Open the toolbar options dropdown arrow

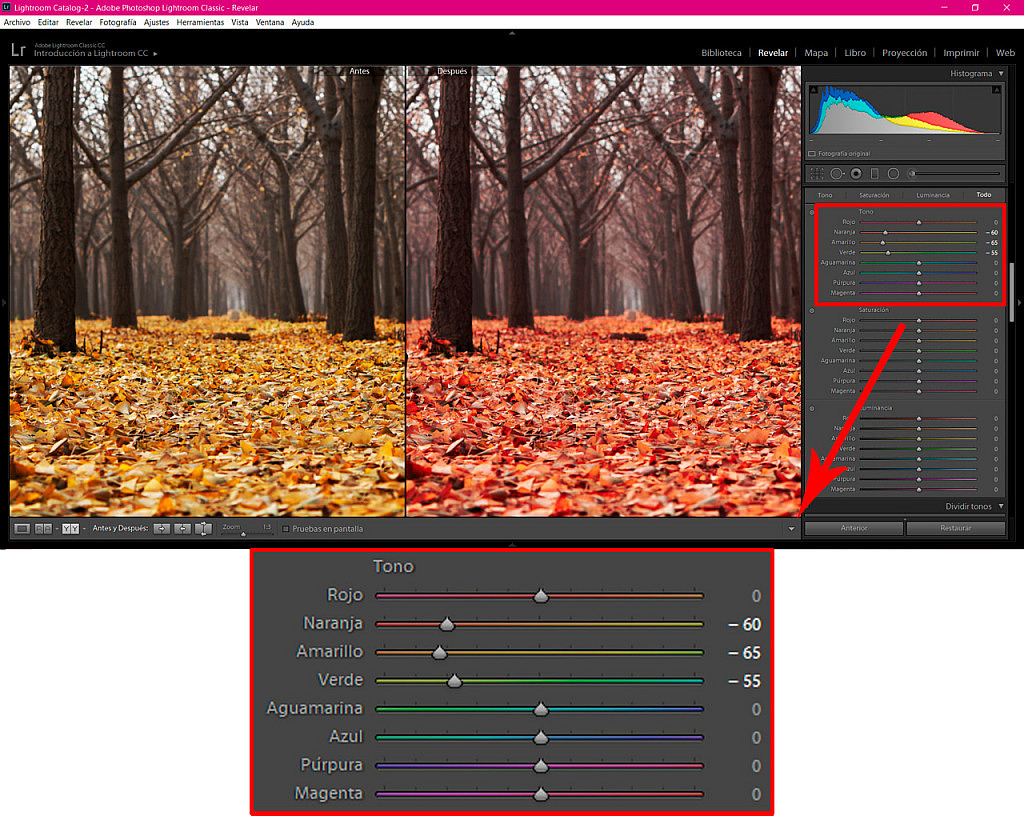coord(791,528)
